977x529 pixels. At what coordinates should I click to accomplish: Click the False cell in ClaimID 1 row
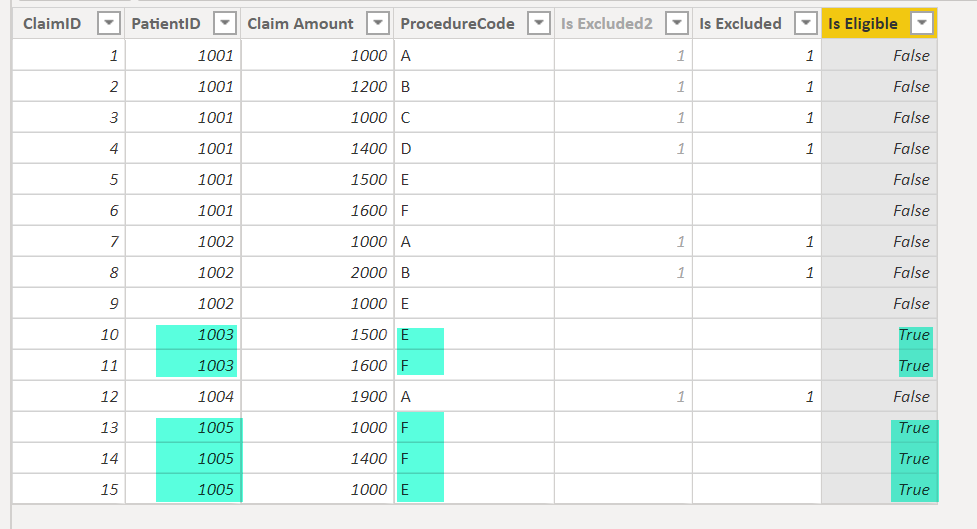879,56
